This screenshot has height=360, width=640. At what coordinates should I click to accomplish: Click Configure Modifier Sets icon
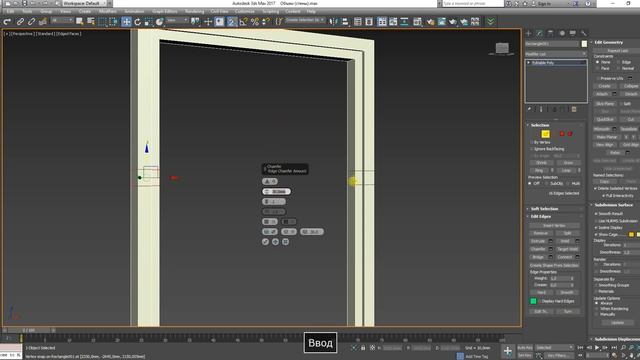click(574, 109)
